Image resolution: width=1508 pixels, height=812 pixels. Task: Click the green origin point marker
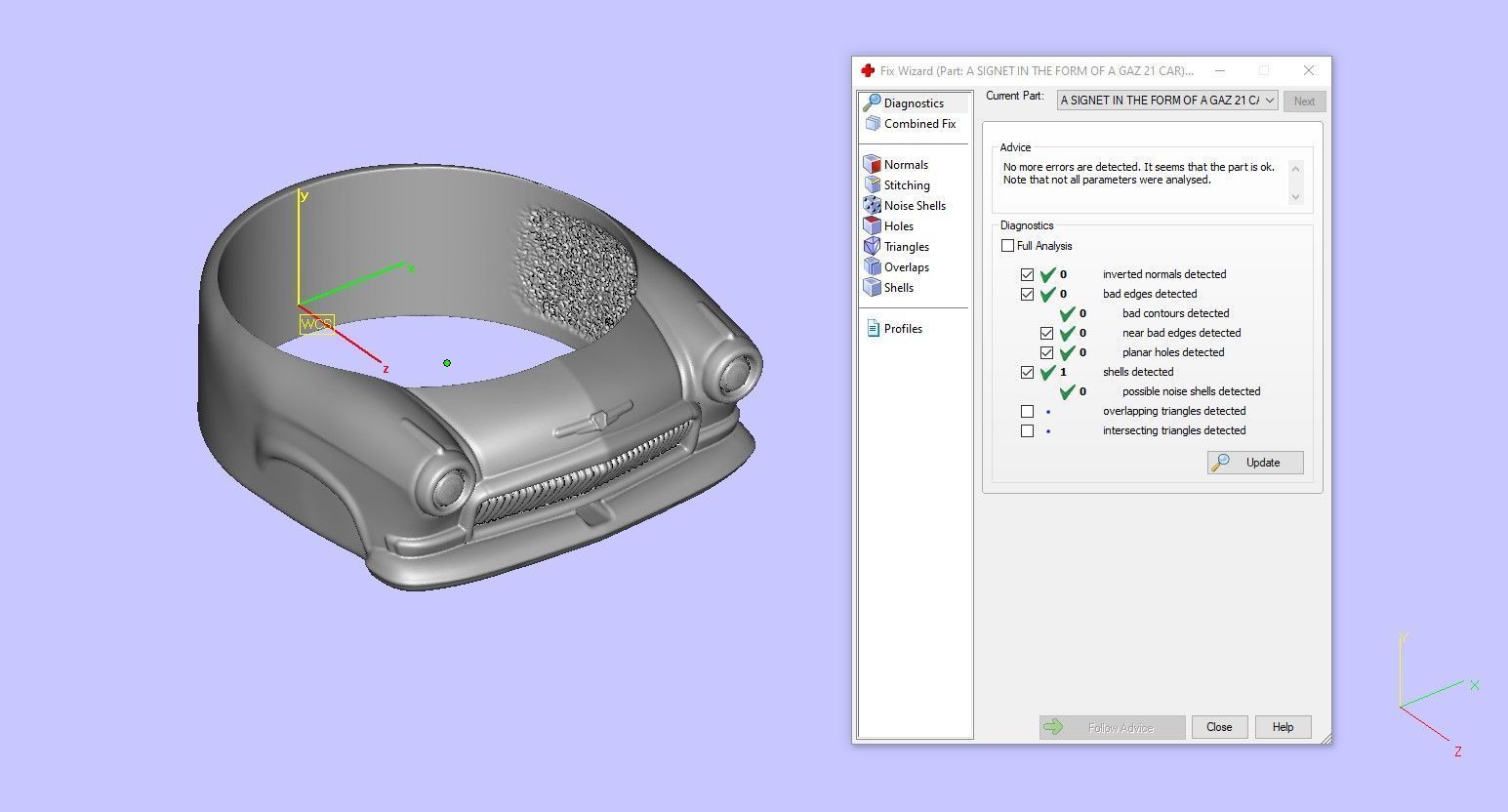(x=447, y=363)
